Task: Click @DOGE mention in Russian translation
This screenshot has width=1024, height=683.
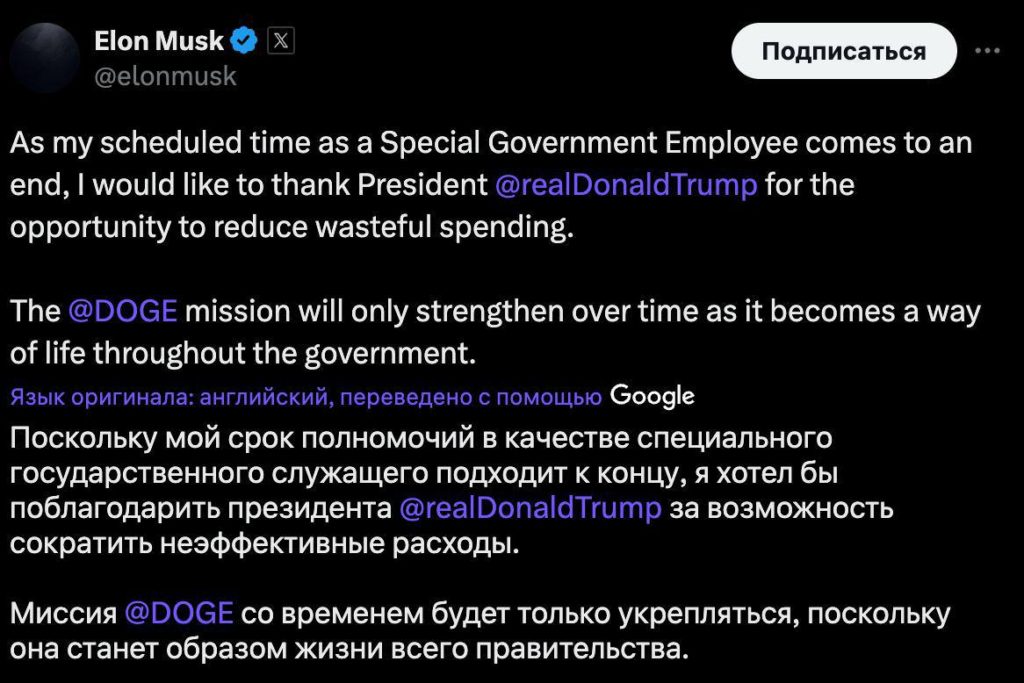Action: tap(179, 611)
